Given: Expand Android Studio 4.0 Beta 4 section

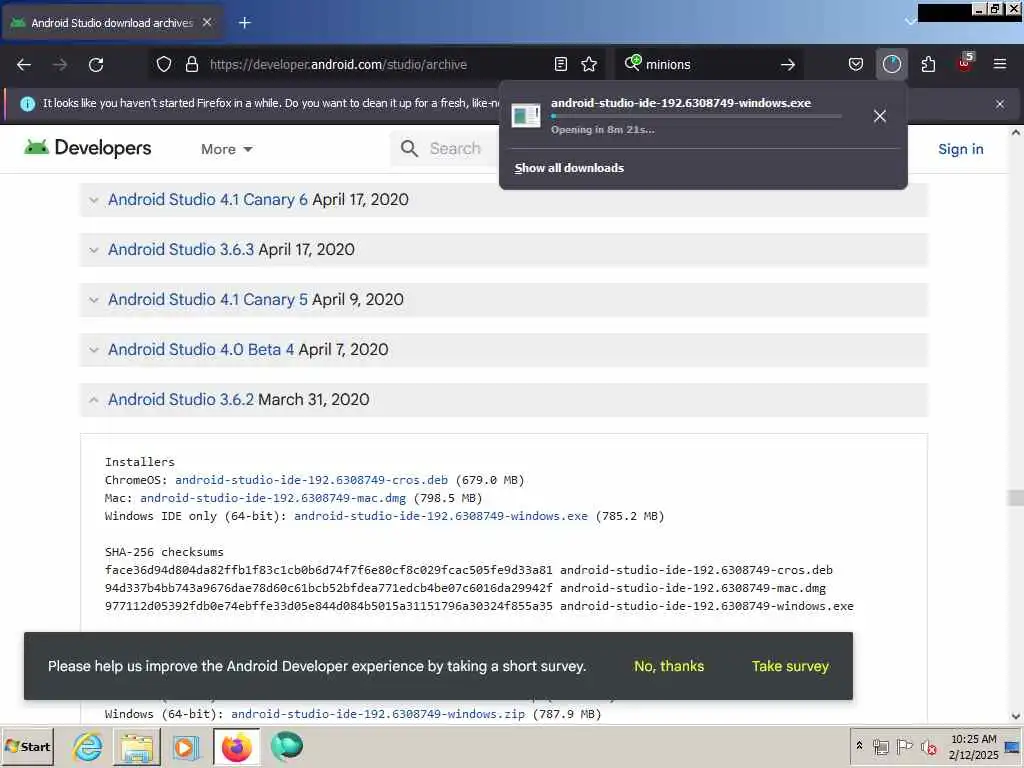Looking at the screenshot, I should 93,350.
